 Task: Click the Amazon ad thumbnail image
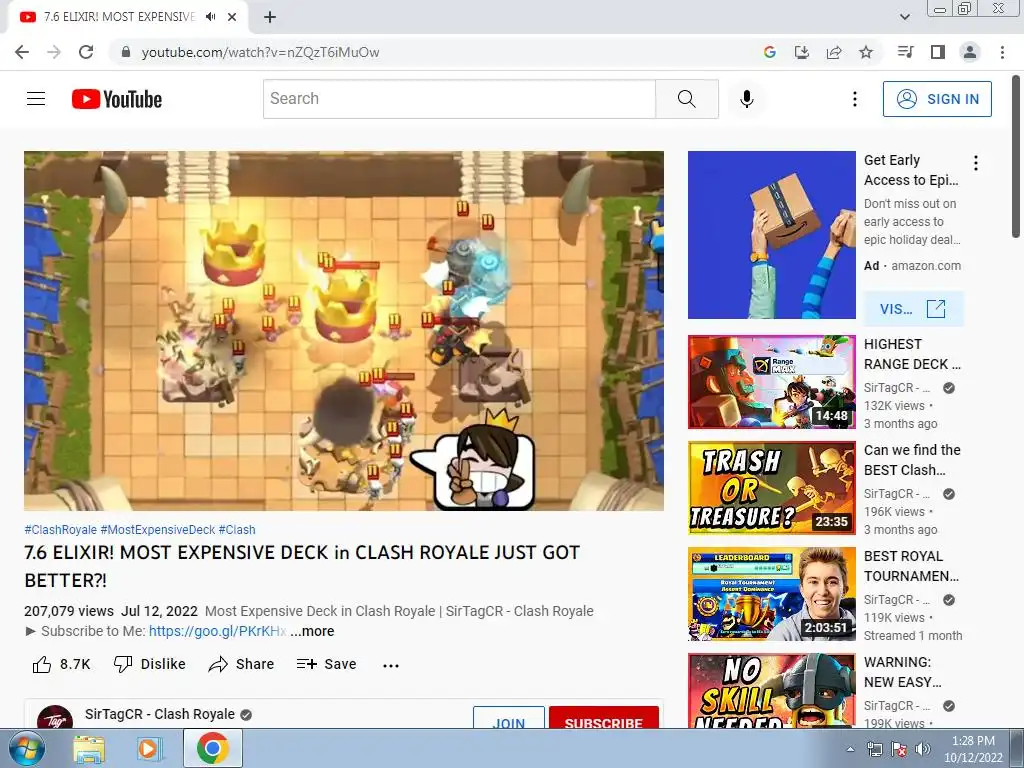click(x=771, y=235)
